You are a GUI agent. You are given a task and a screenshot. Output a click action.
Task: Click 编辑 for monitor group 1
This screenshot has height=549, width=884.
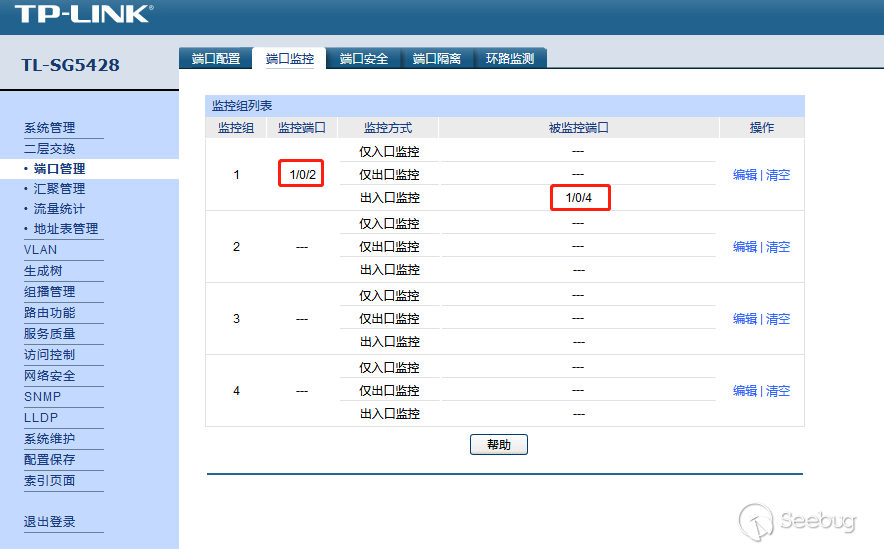pyautogui.click(x=745, y=175)
